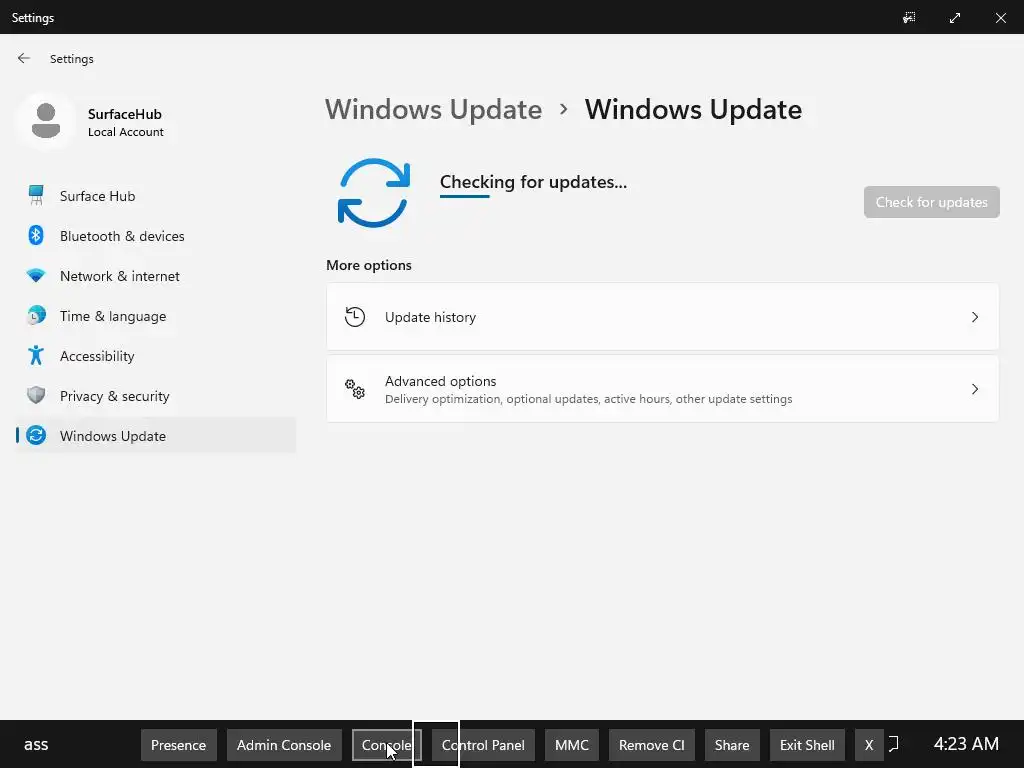Click the expand fullscreen arrows icon
Viewport: 1024px width, 768px height.
(955, 18)
